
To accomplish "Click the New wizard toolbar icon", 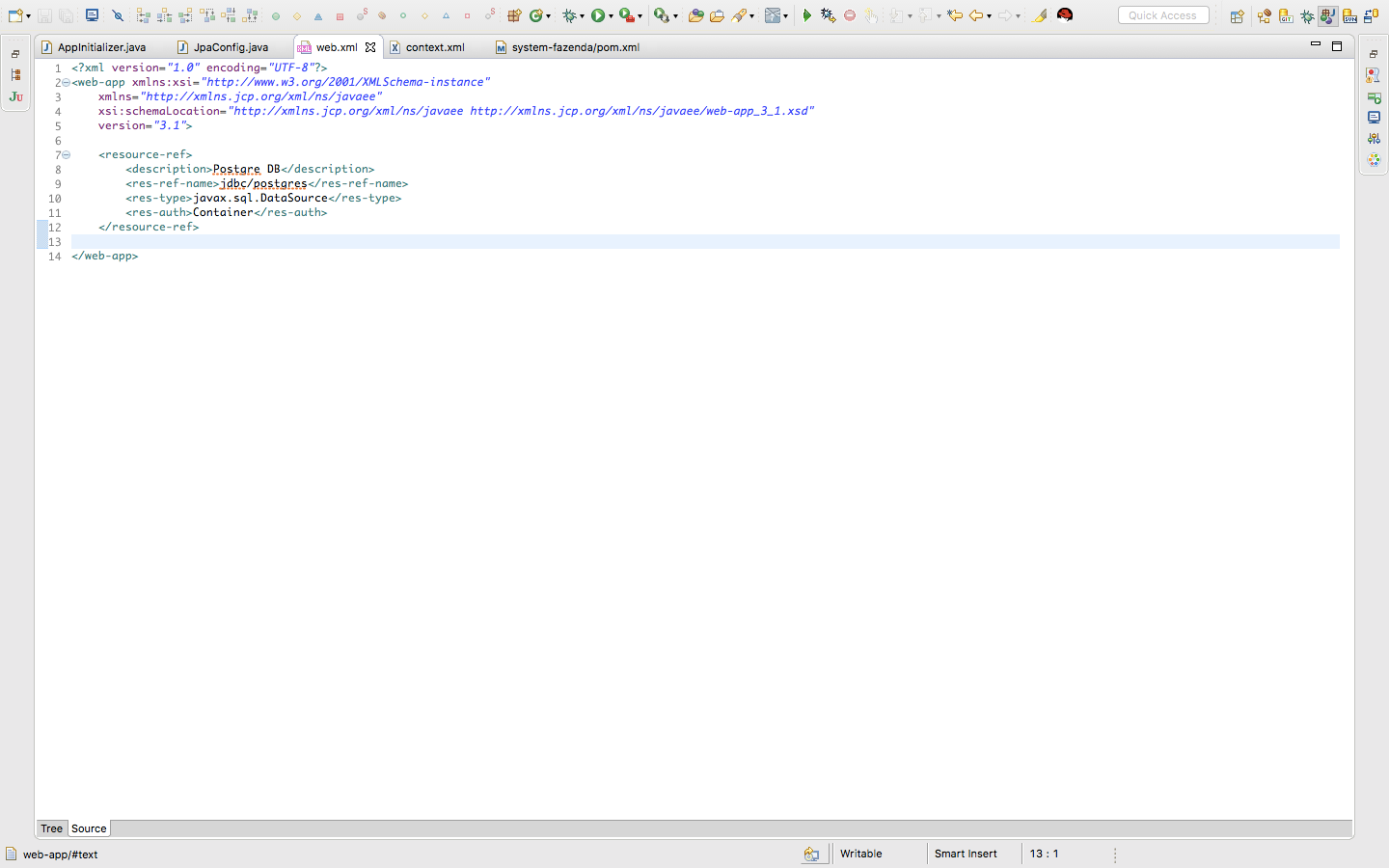I will [x=14, y=15].
